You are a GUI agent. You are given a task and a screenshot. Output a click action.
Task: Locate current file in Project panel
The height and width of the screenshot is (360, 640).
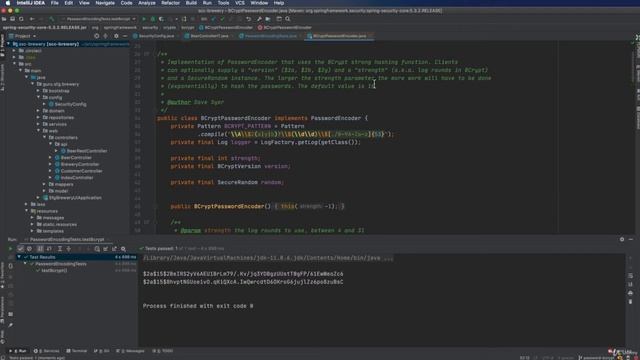click(x=97, y=36)
